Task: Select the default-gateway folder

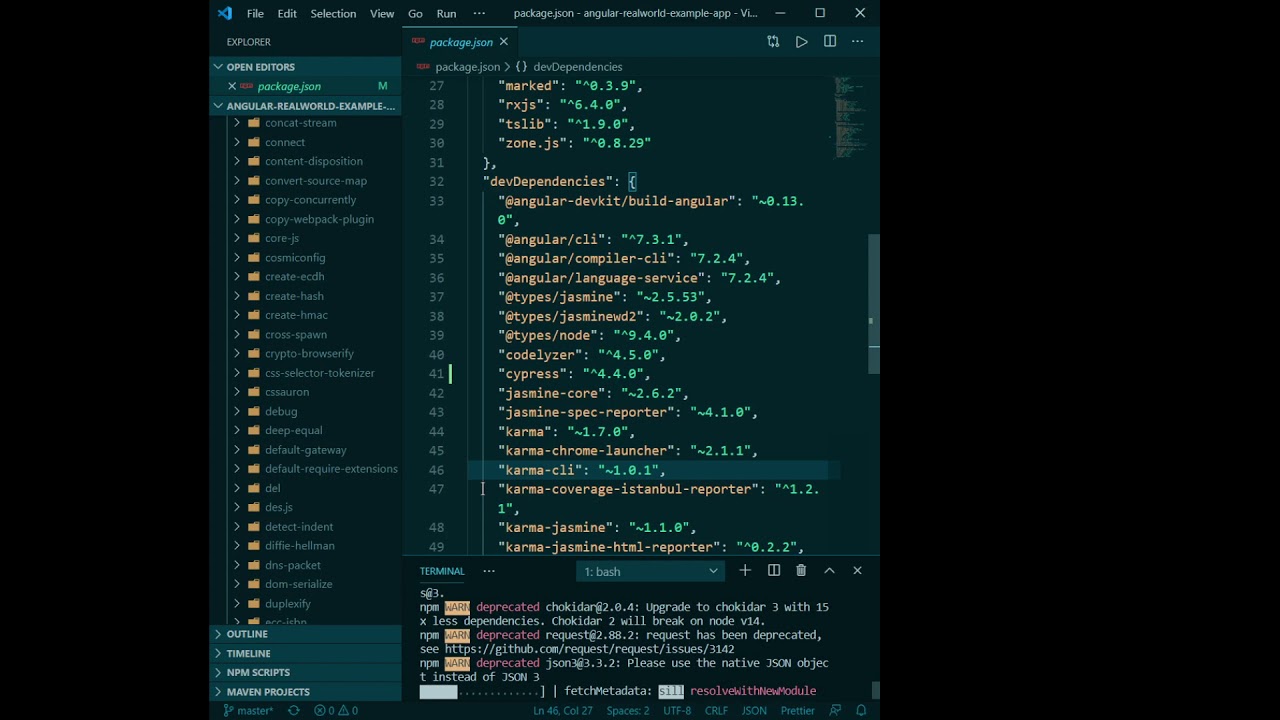Action: pos(306,450)
